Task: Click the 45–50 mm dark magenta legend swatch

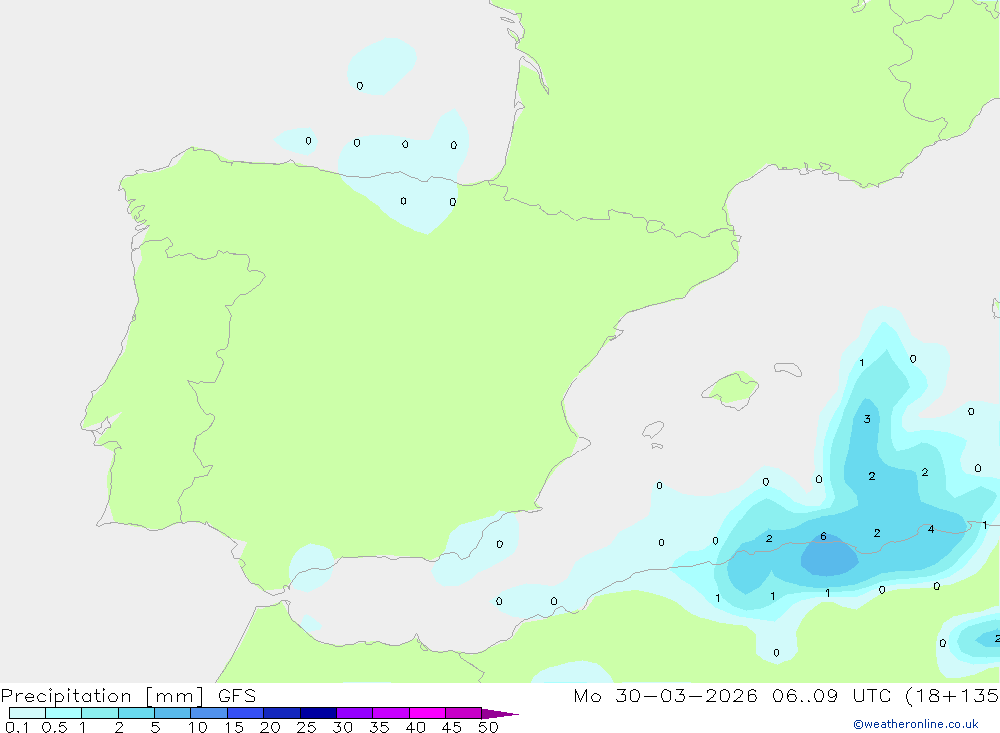Action: coord(463,713)
